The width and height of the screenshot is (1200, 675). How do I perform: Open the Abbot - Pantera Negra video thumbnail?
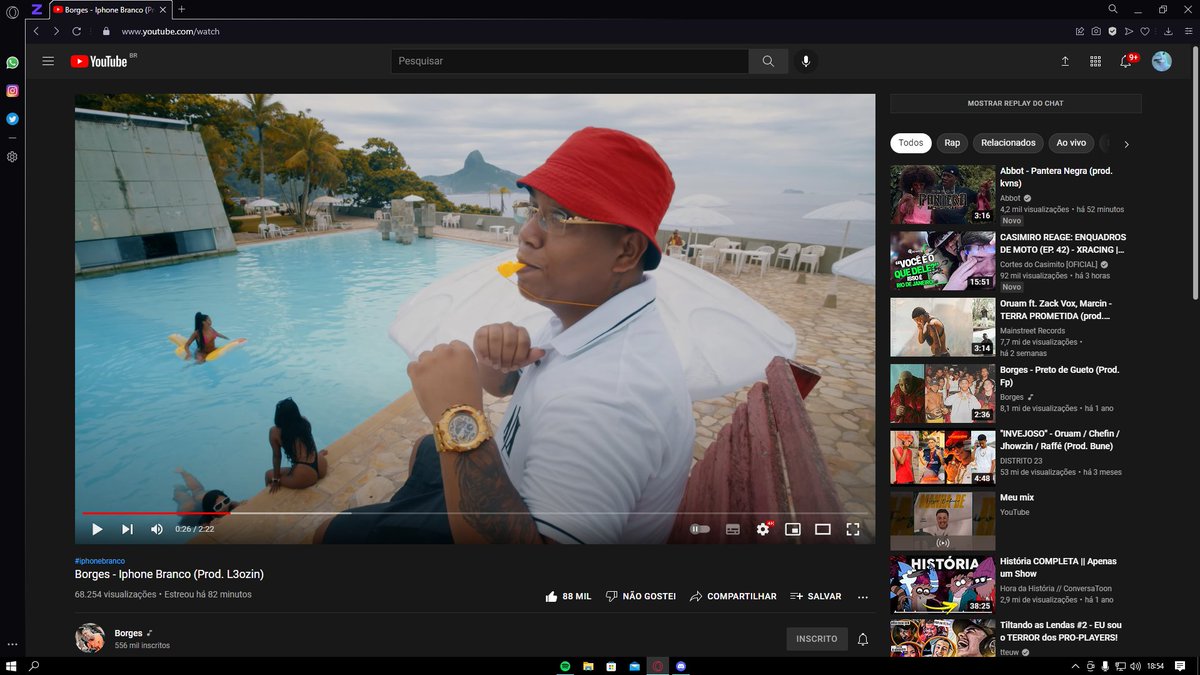coord(942,194)
